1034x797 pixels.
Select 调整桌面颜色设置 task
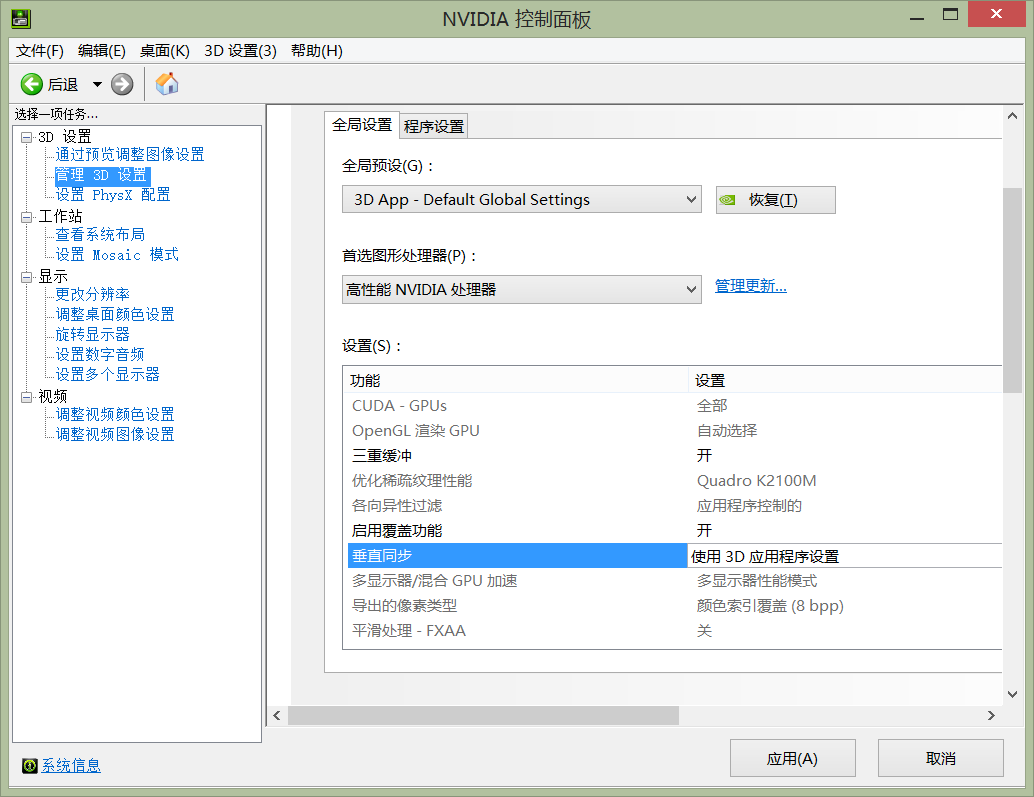tap(115, 314)
